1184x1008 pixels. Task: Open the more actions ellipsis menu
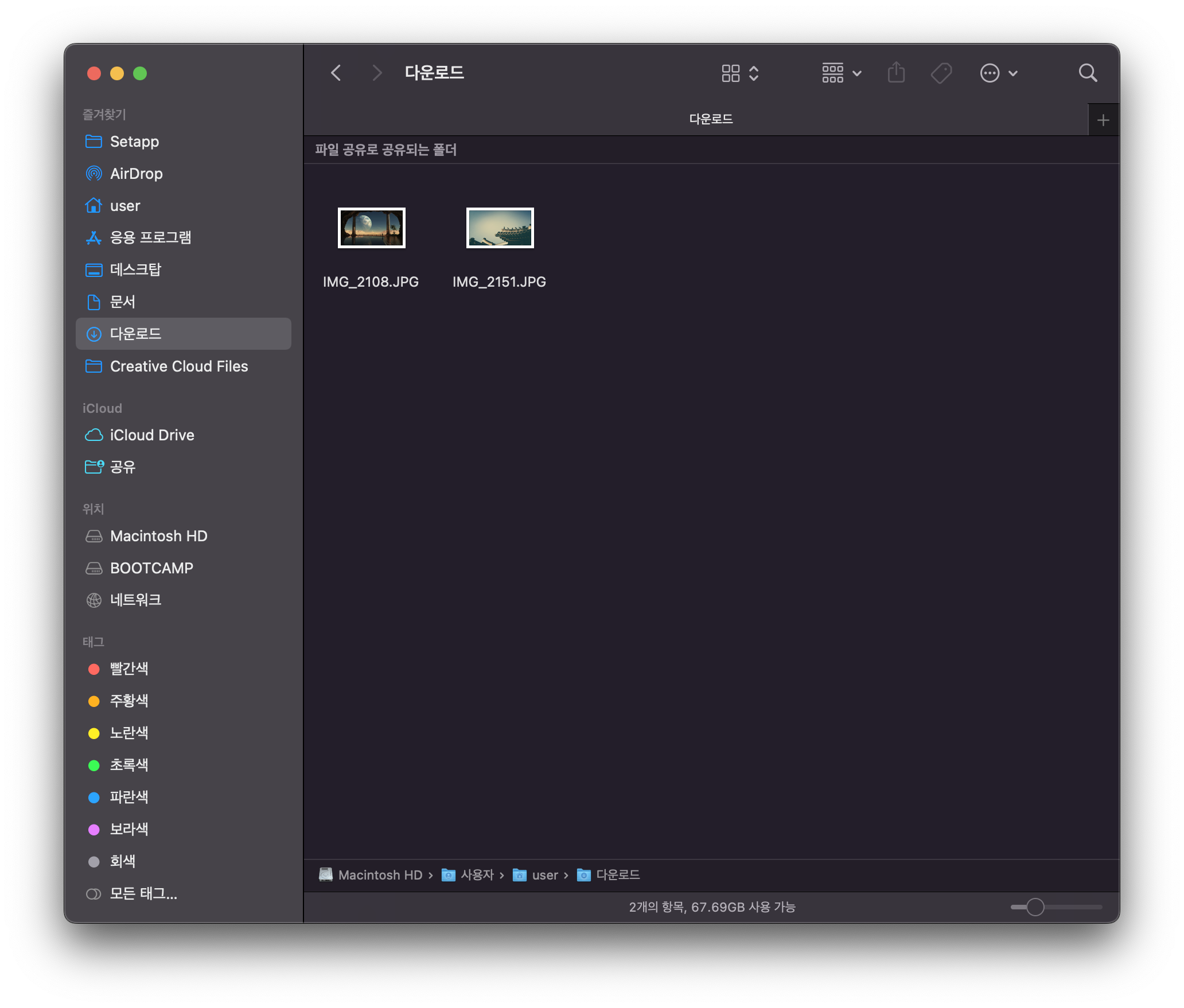click(998, 73)
